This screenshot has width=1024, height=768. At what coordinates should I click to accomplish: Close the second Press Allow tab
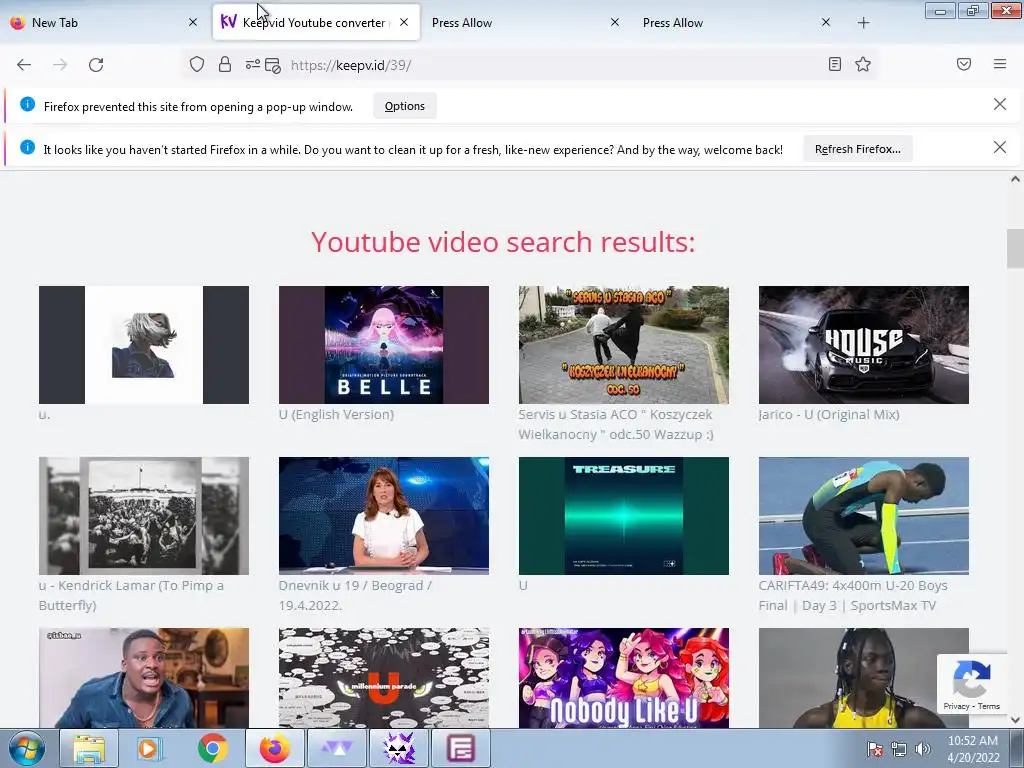click(825, 22)
